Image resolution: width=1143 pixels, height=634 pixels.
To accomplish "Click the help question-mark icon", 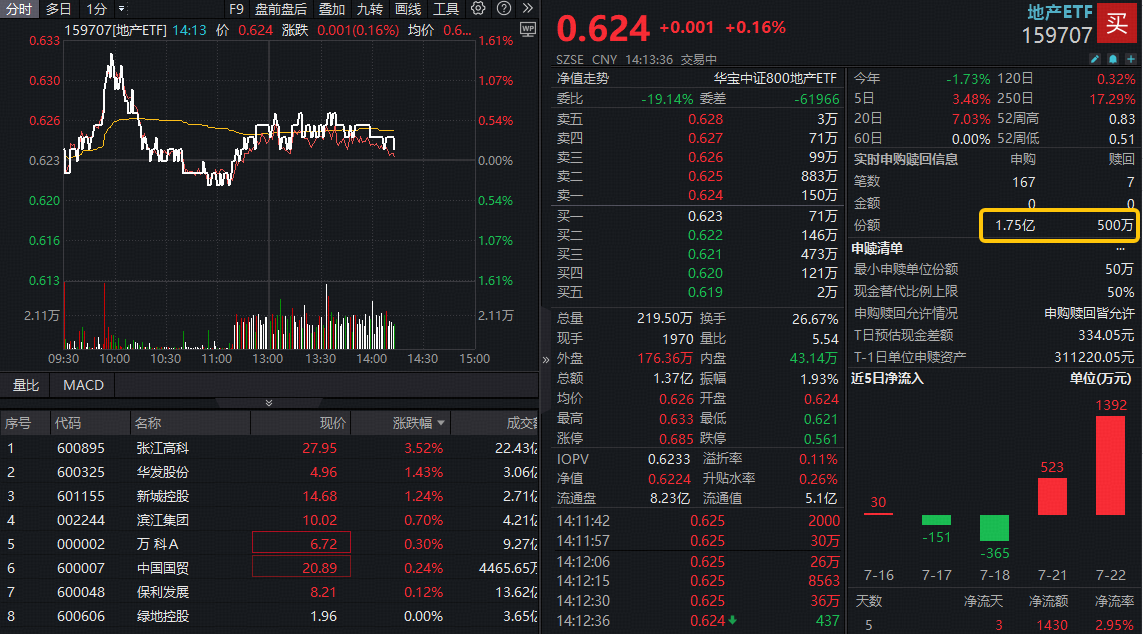I will click(503, 8).
